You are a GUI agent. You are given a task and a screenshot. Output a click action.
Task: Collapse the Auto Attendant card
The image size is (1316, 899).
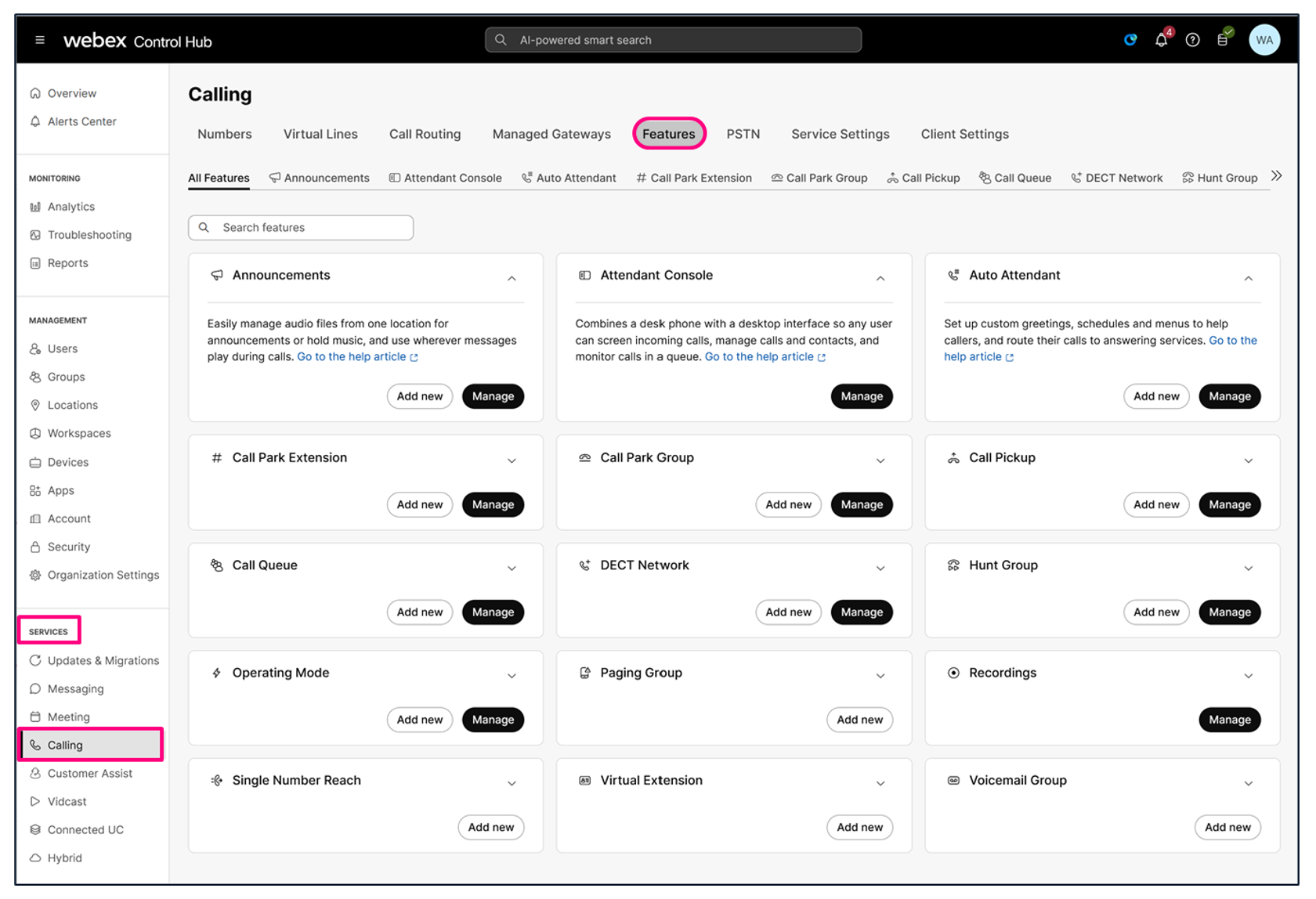[x=1249, y=278]
